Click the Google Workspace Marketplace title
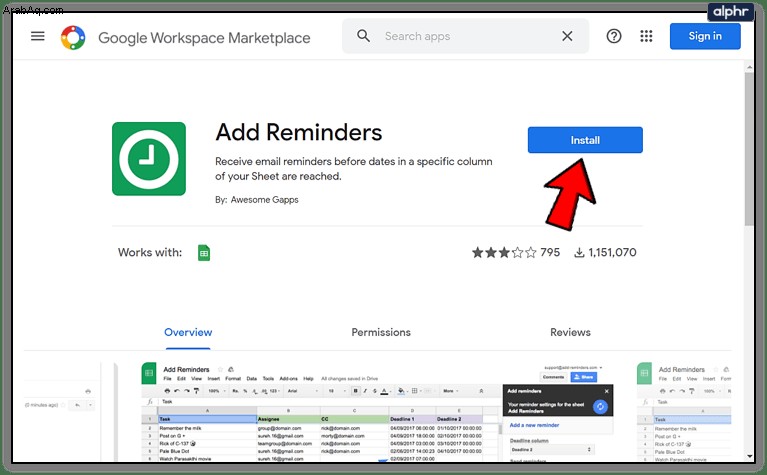 [x=204, y=38]
